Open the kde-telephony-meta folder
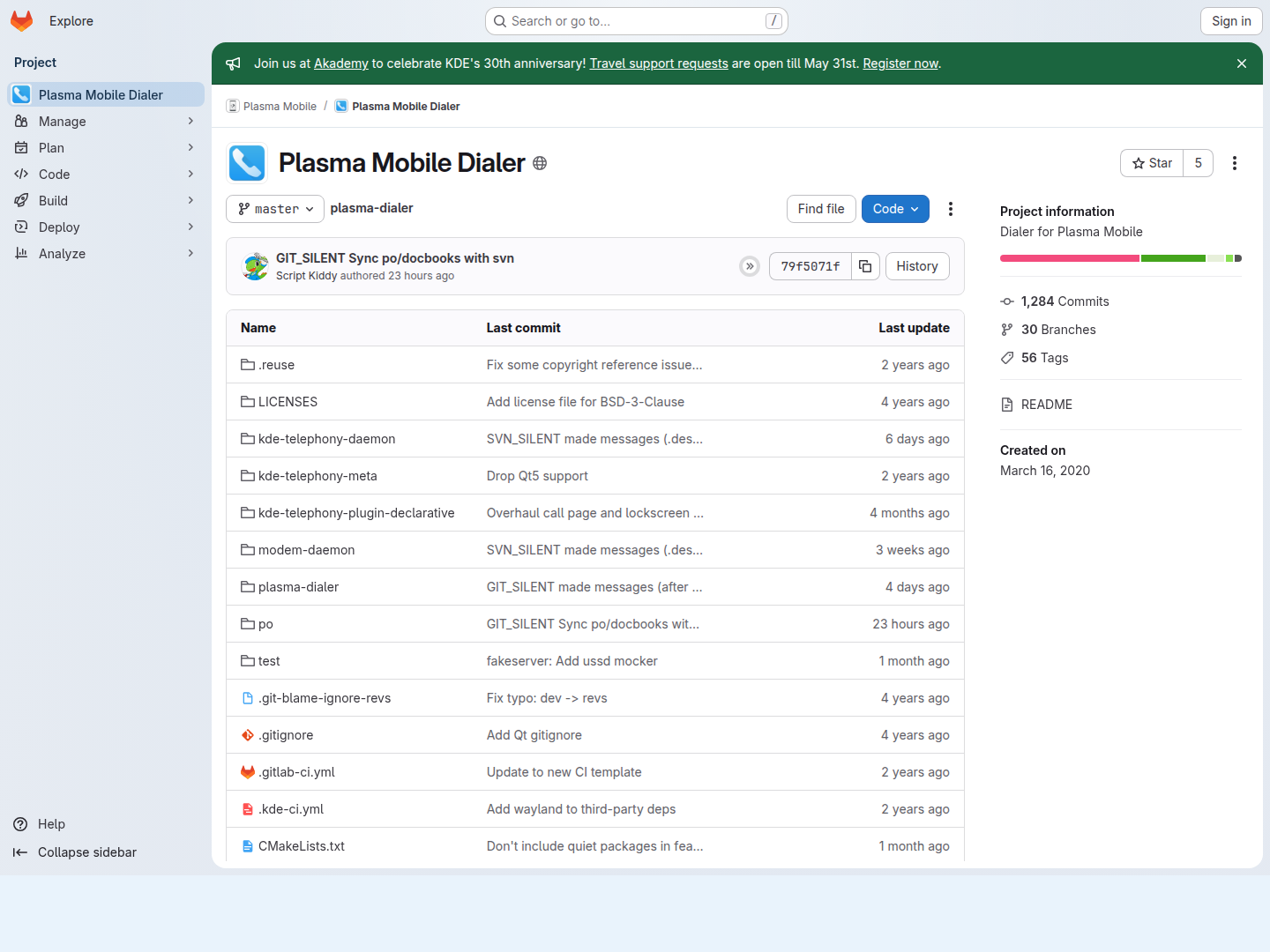1270x952 pixels. (317, 476)
